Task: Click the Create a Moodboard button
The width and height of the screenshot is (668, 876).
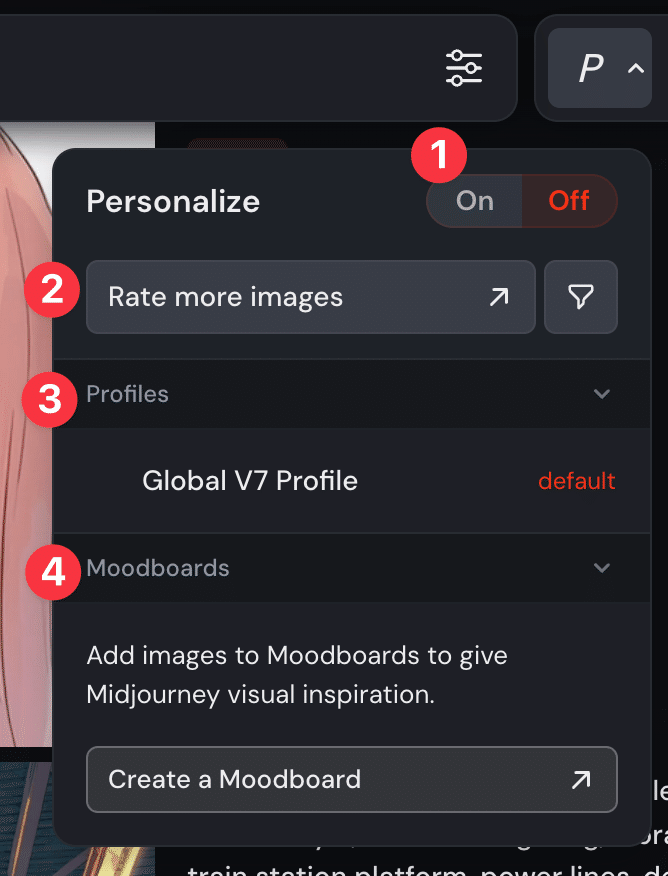Action: click(352, 779)
